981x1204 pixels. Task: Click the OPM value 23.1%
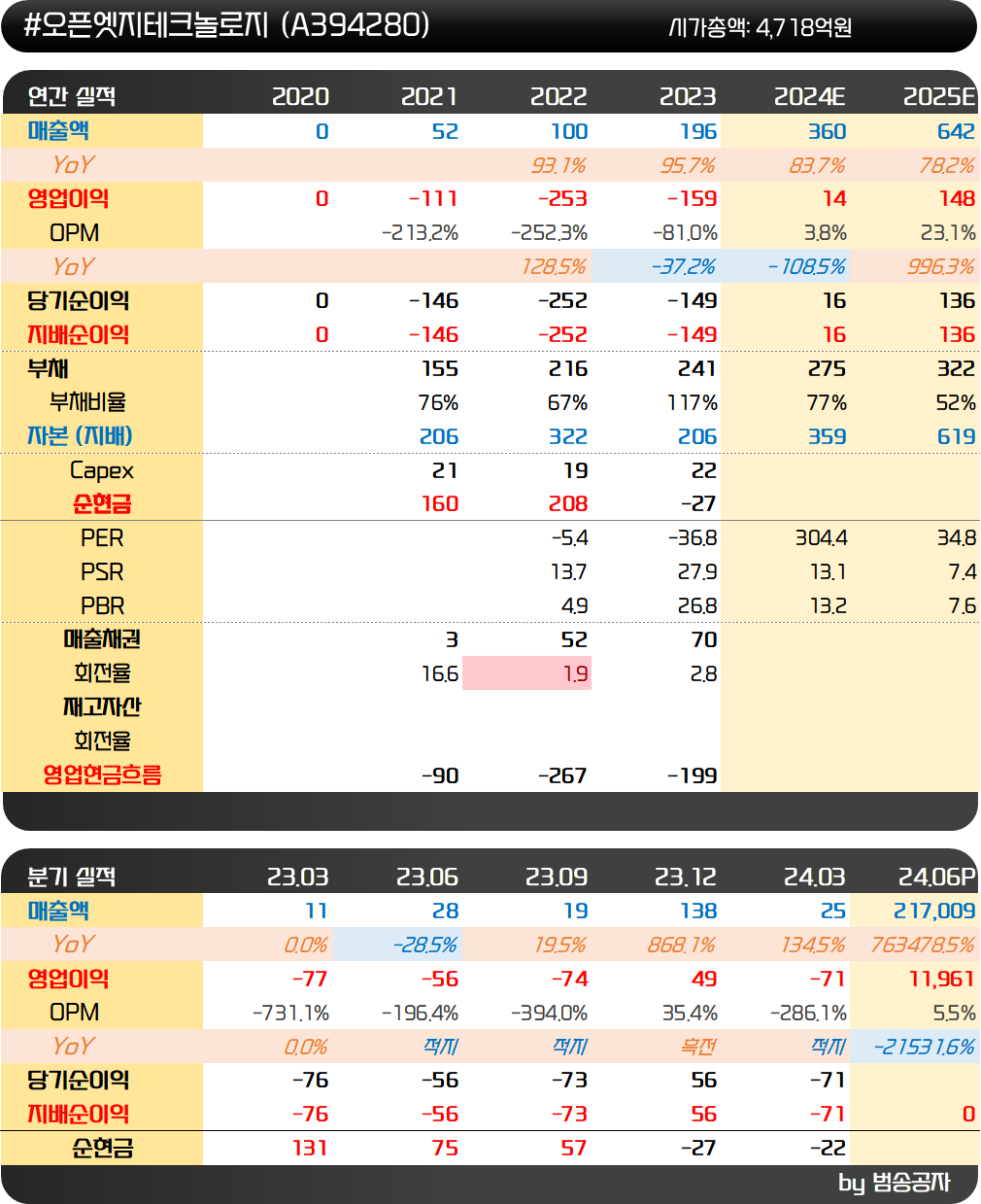[948, 233]
